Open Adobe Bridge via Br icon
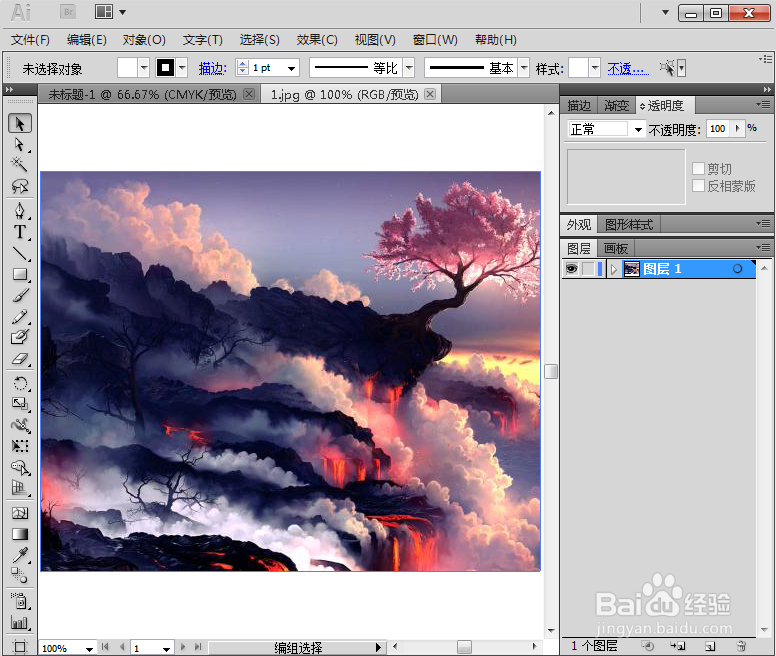The width and height of the screenshot is (776, 656). (x=68, y=12)
